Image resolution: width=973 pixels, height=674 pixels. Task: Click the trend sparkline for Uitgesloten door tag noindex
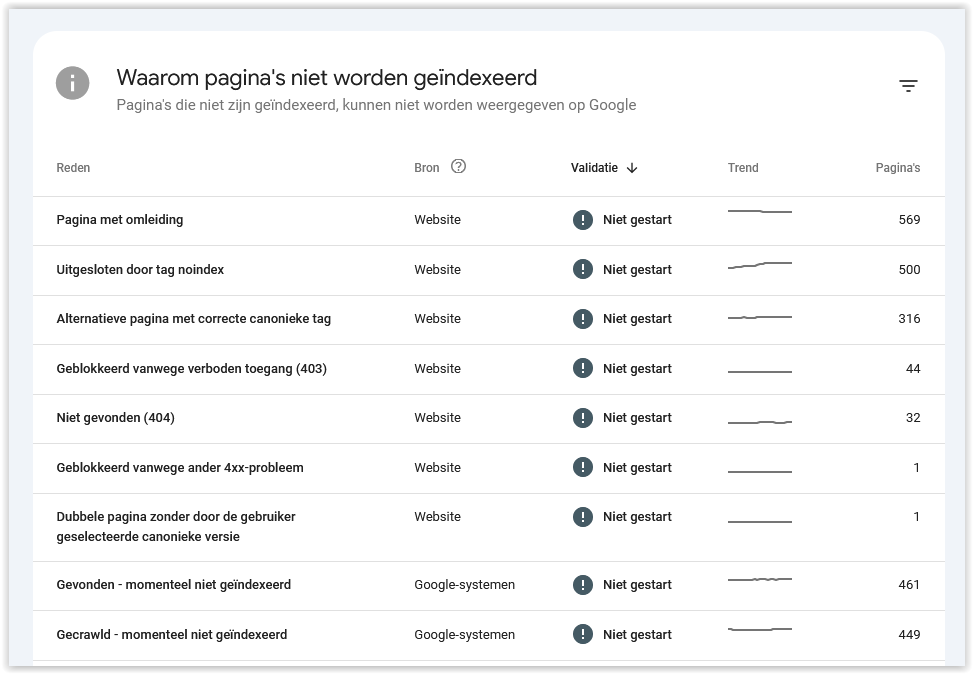(x=760, y=266)
